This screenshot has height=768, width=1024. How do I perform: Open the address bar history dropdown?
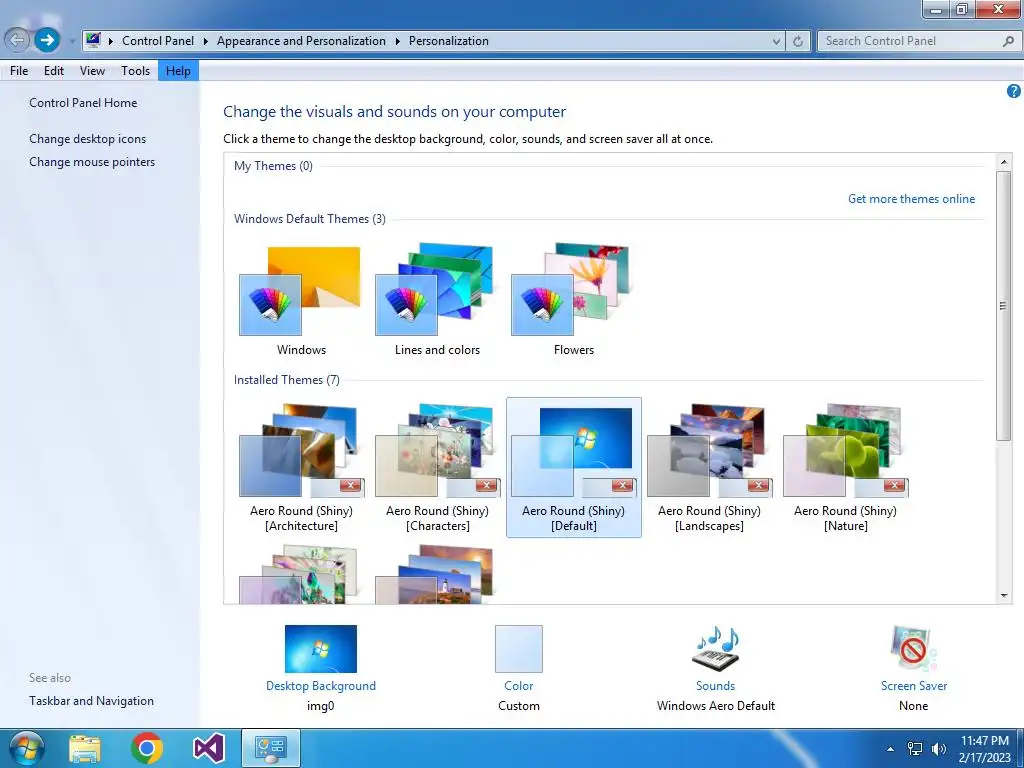(776, 41)
